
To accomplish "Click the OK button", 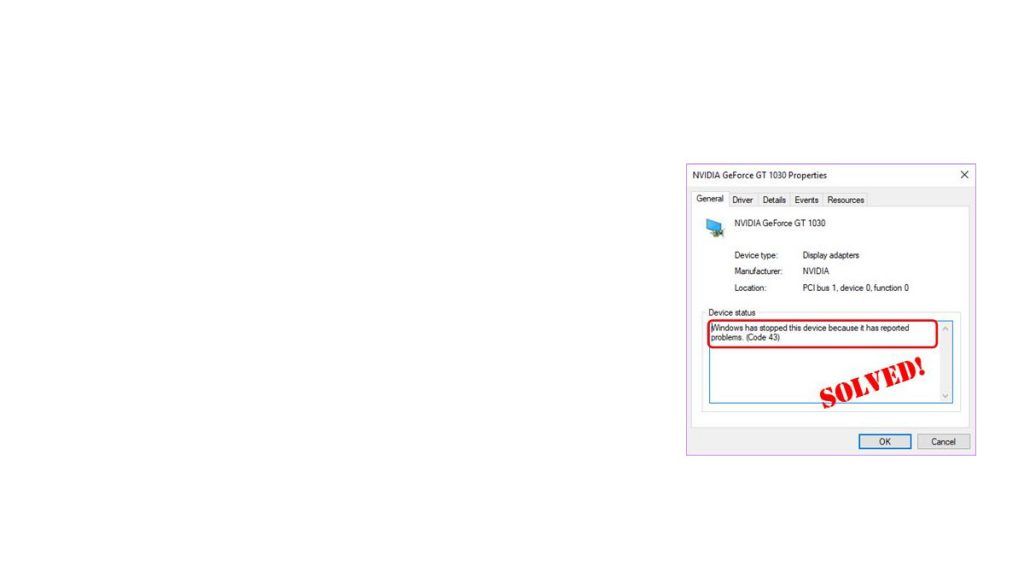I will (x=884, y=441).
